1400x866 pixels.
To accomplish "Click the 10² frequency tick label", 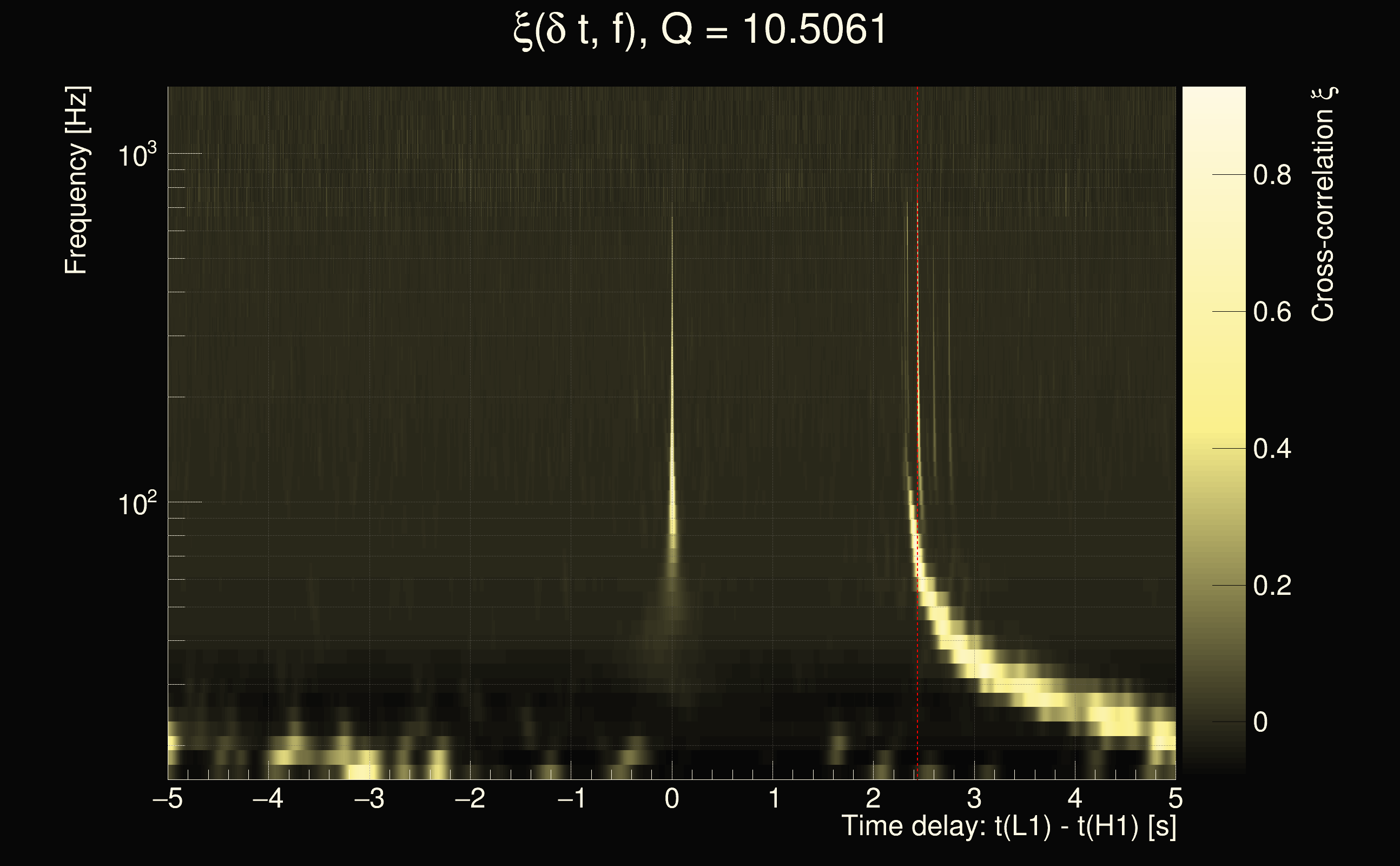I will (137, 504).
